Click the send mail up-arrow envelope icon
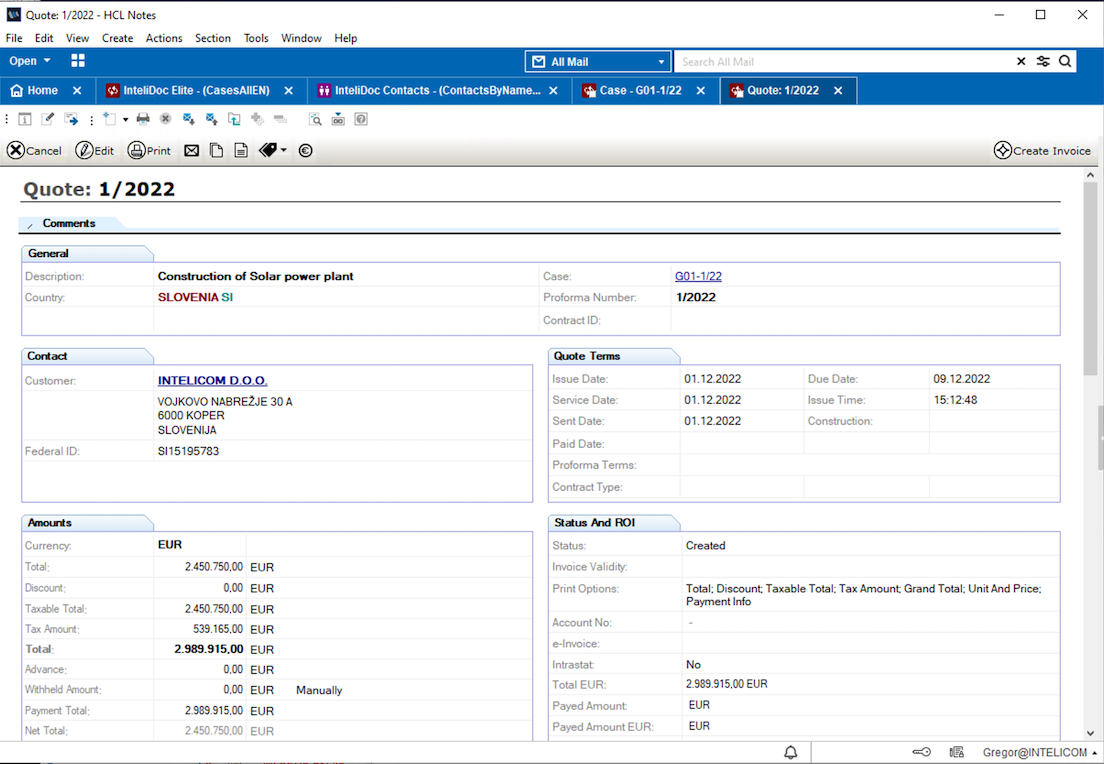The height and width of the screenshot is (764, 1104). pyautogui.click(x=212, y=119)
